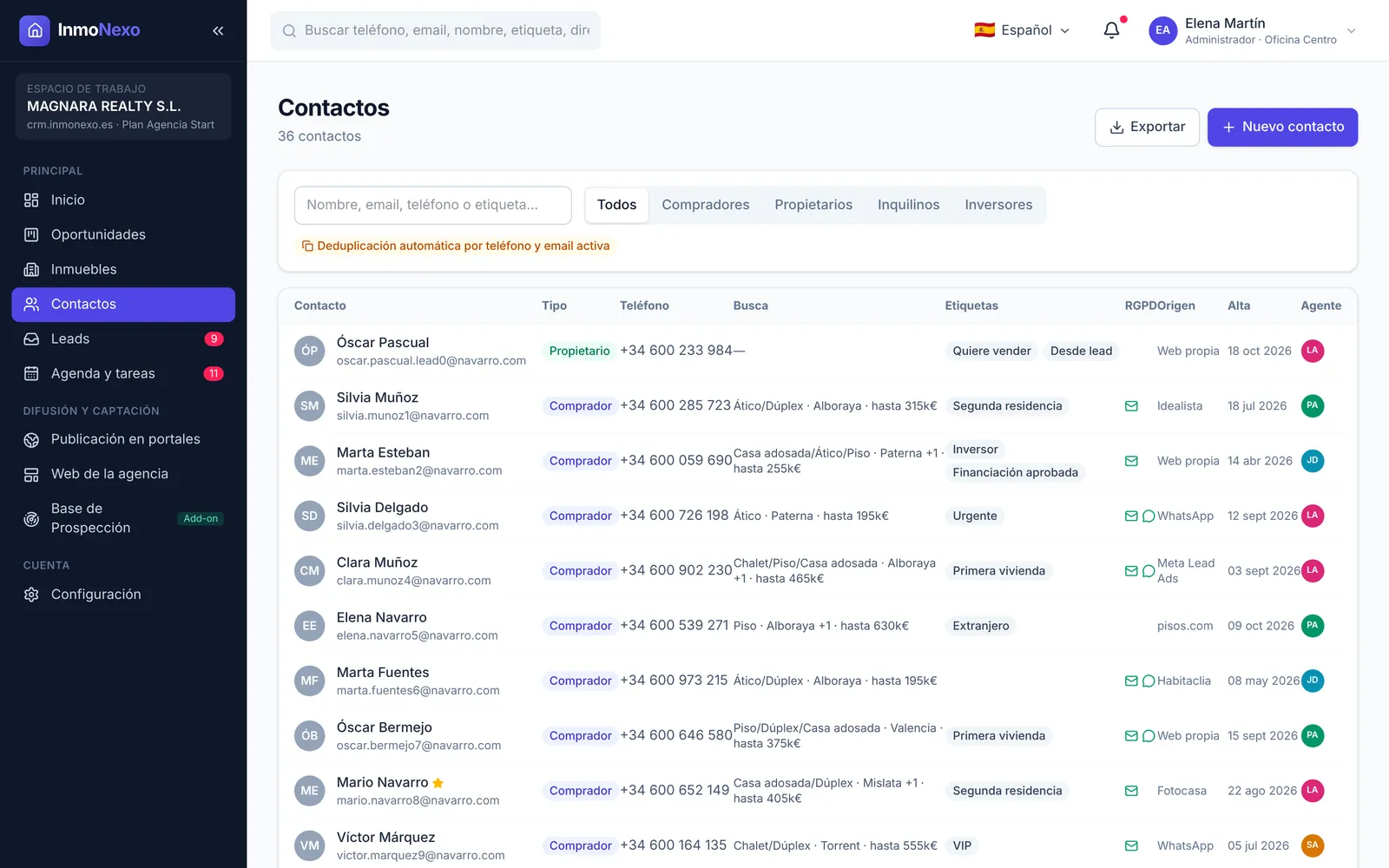The width and height of the screenshot is (1389, 868).
Task: Click the WhatsApp icon in Silvia Delgado's row
Action: 1149,516
